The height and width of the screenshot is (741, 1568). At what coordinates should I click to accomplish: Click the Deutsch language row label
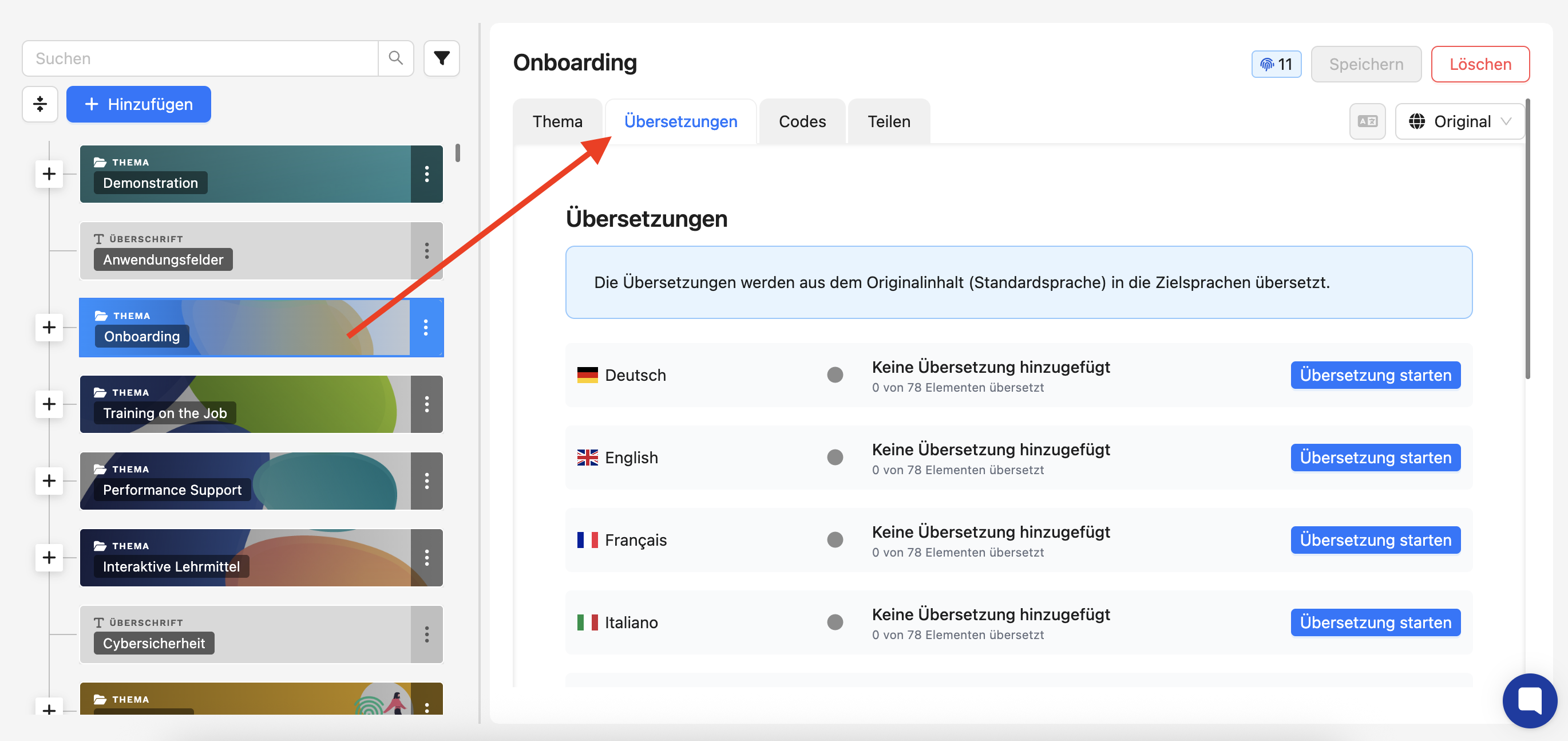[x=635, y=375]
